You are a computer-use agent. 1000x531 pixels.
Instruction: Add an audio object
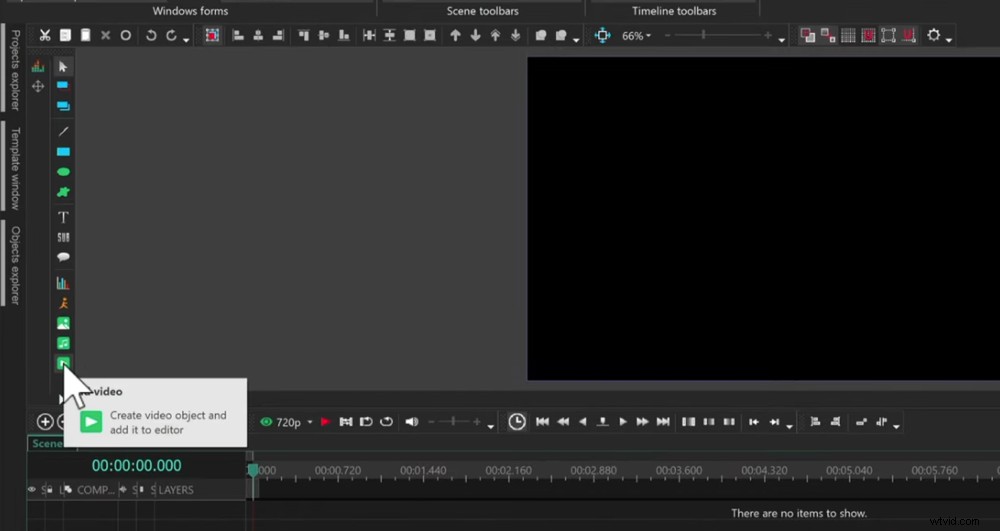[63, 344]
